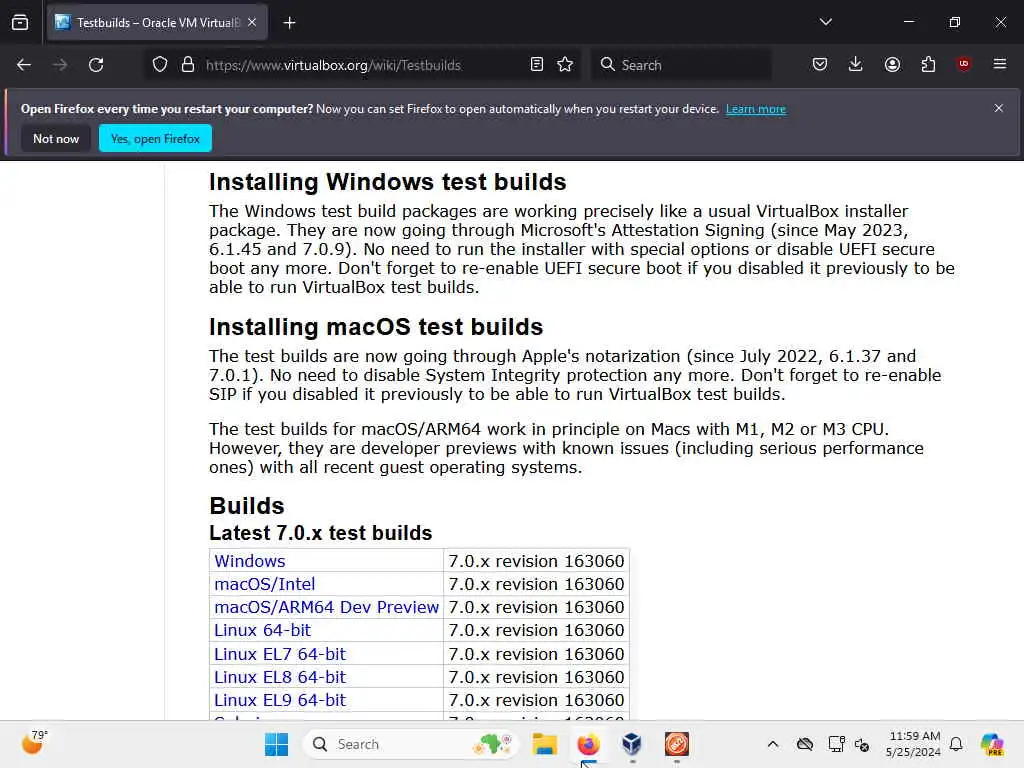Open the Windows test build link
1024x768 pixels.
click(x=249, y=561)
